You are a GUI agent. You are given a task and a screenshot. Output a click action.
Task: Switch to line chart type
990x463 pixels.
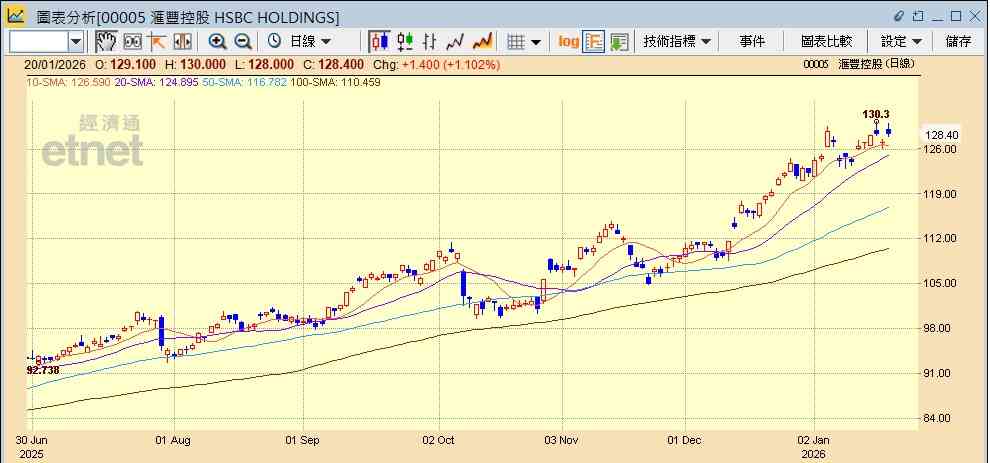(x=455, y=42)
